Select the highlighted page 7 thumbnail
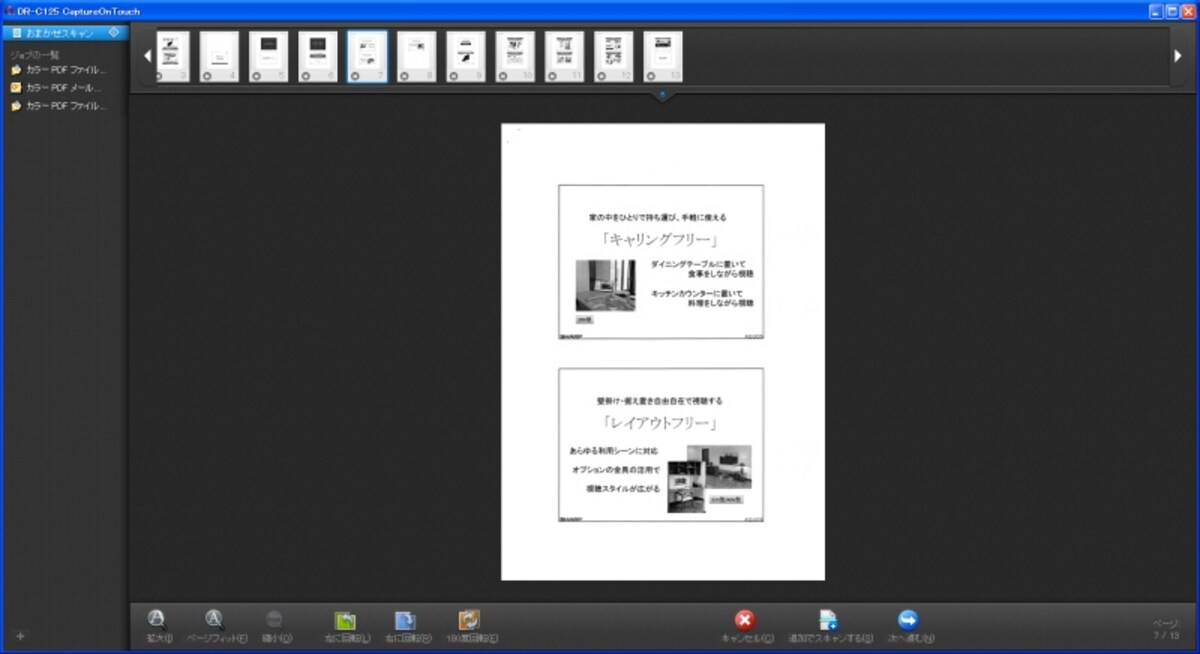Viewport: 1200px width, 654px height. point(367,56)
